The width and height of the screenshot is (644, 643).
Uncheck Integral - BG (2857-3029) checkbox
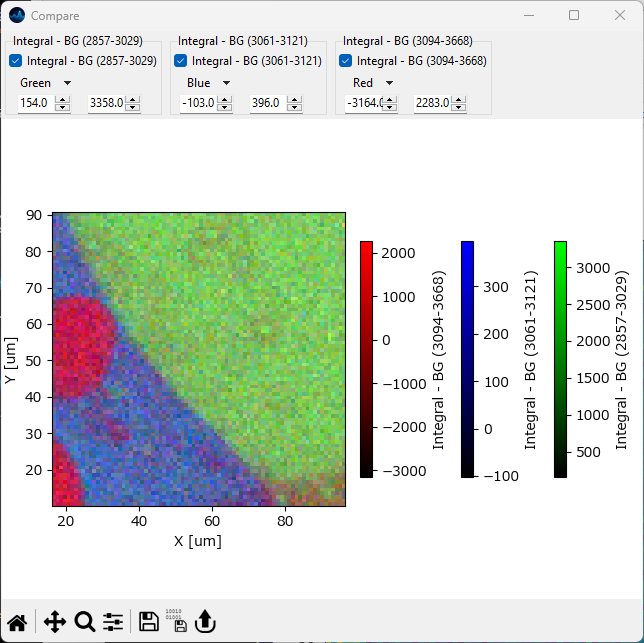pos(16,61)
